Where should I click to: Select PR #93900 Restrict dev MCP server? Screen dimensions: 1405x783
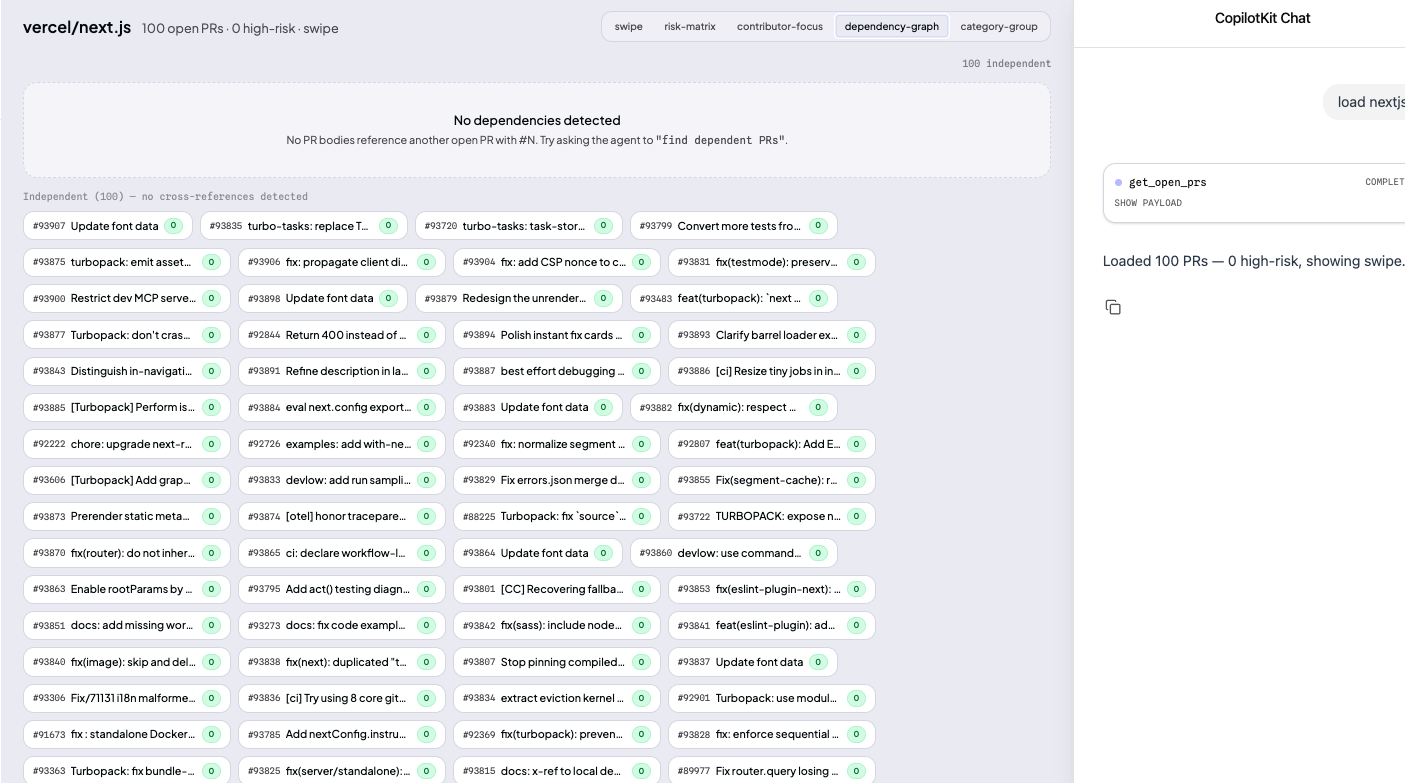(x=127, y=298)
